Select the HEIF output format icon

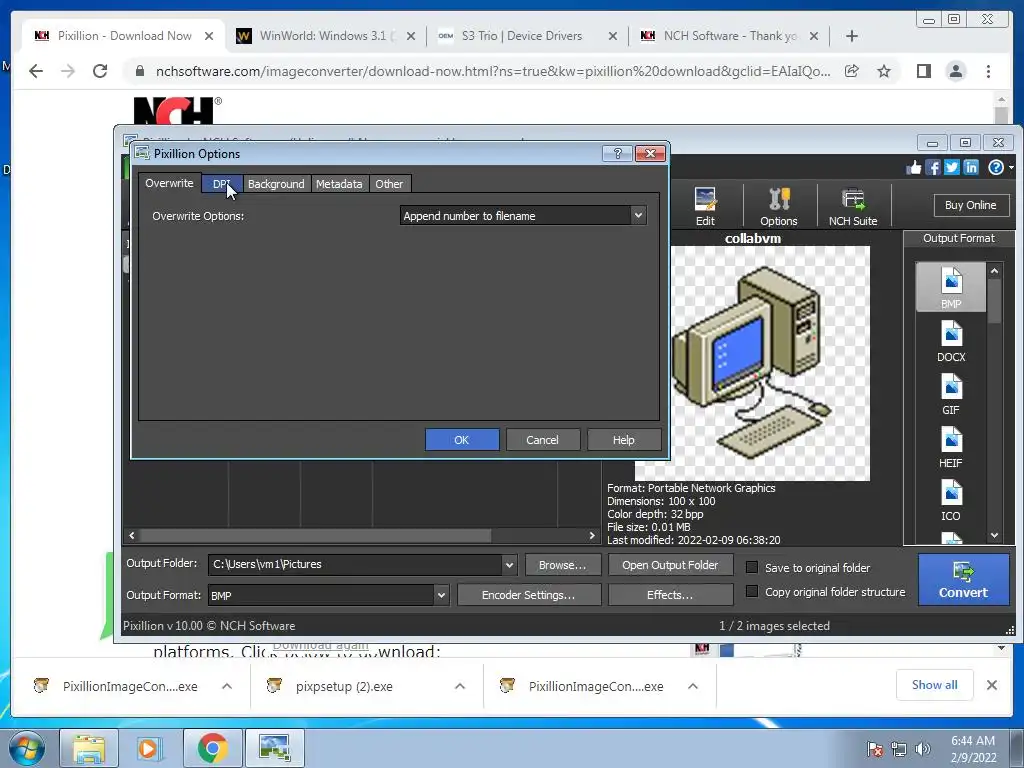click(x=951, y=447)
